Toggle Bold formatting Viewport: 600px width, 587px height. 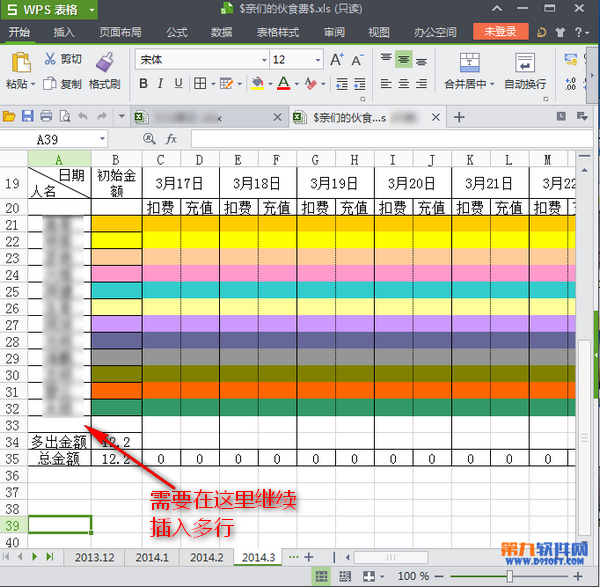pyautogui.click(x=142, y=84)
